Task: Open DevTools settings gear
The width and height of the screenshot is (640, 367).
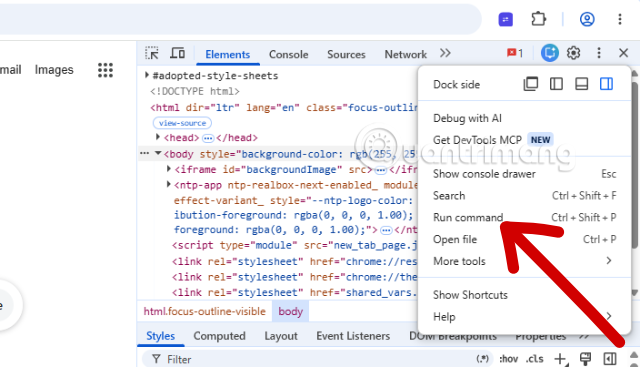Action: pyautogui.click(x=573, y=53)
